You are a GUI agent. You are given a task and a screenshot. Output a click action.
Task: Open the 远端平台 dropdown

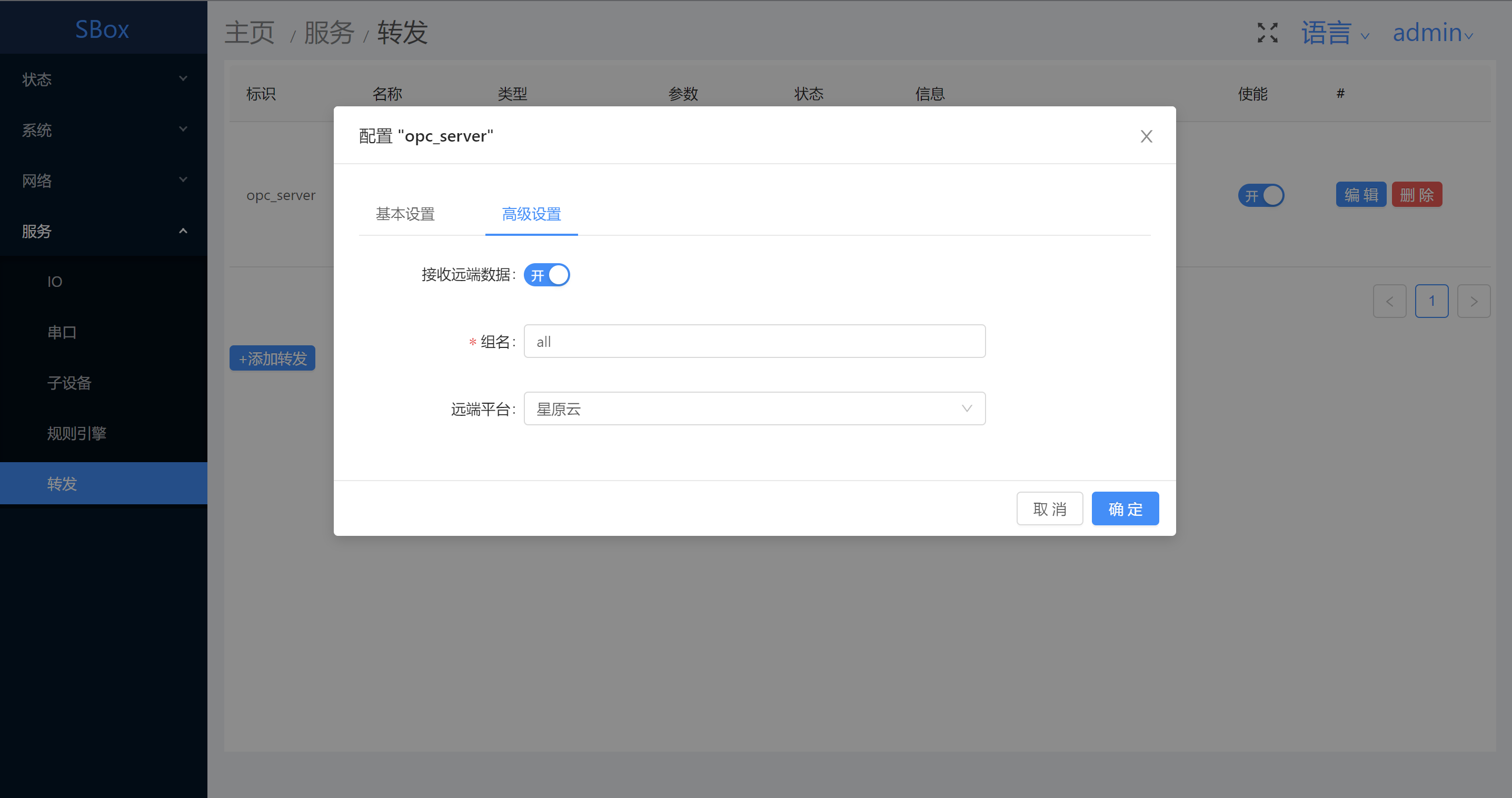pos(754,408)
